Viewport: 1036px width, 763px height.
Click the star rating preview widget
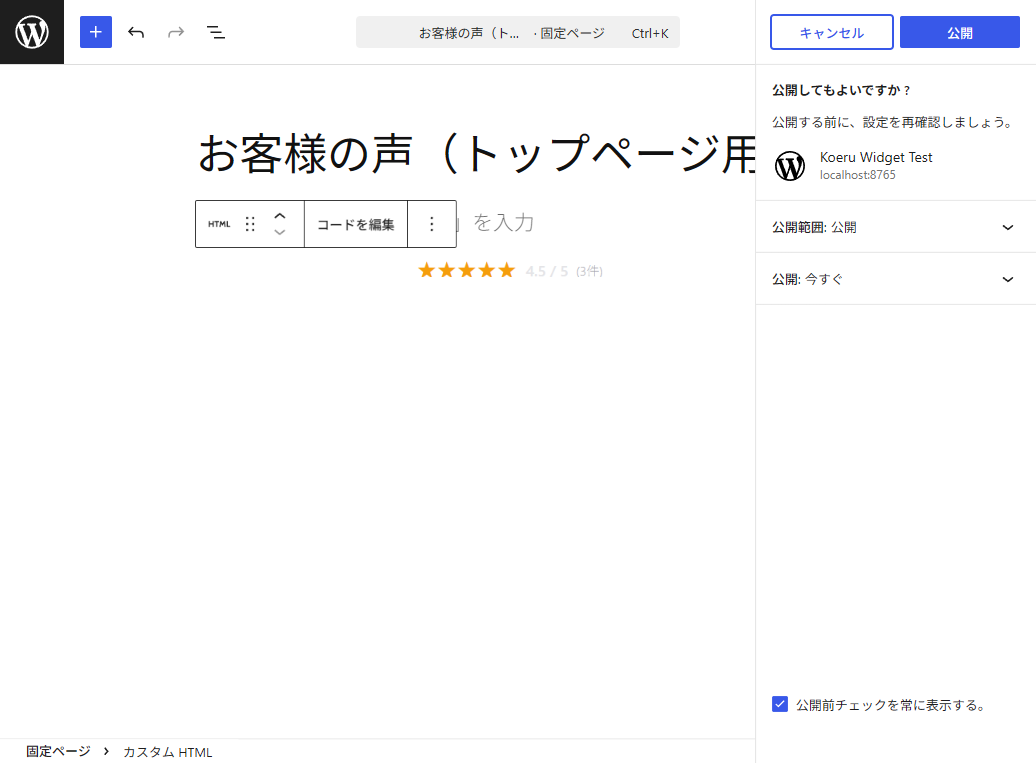[x=510, y=271]
